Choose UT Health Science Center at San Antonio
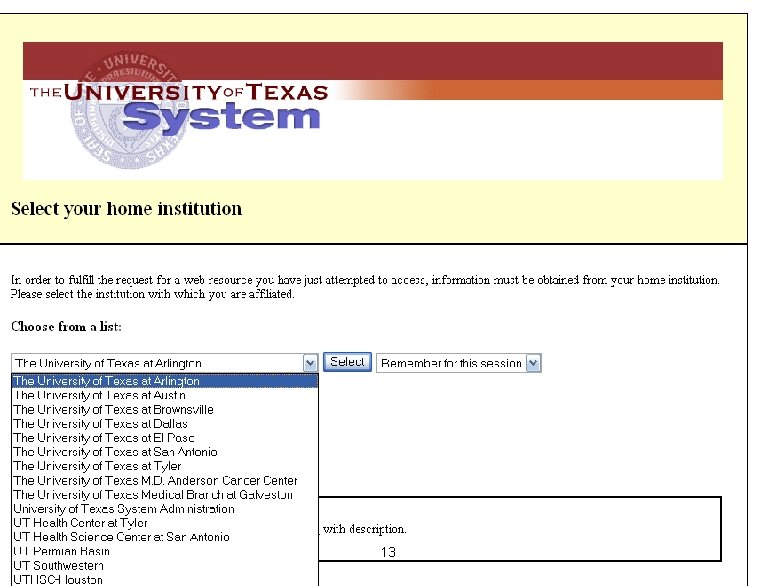 coord(165,537)
